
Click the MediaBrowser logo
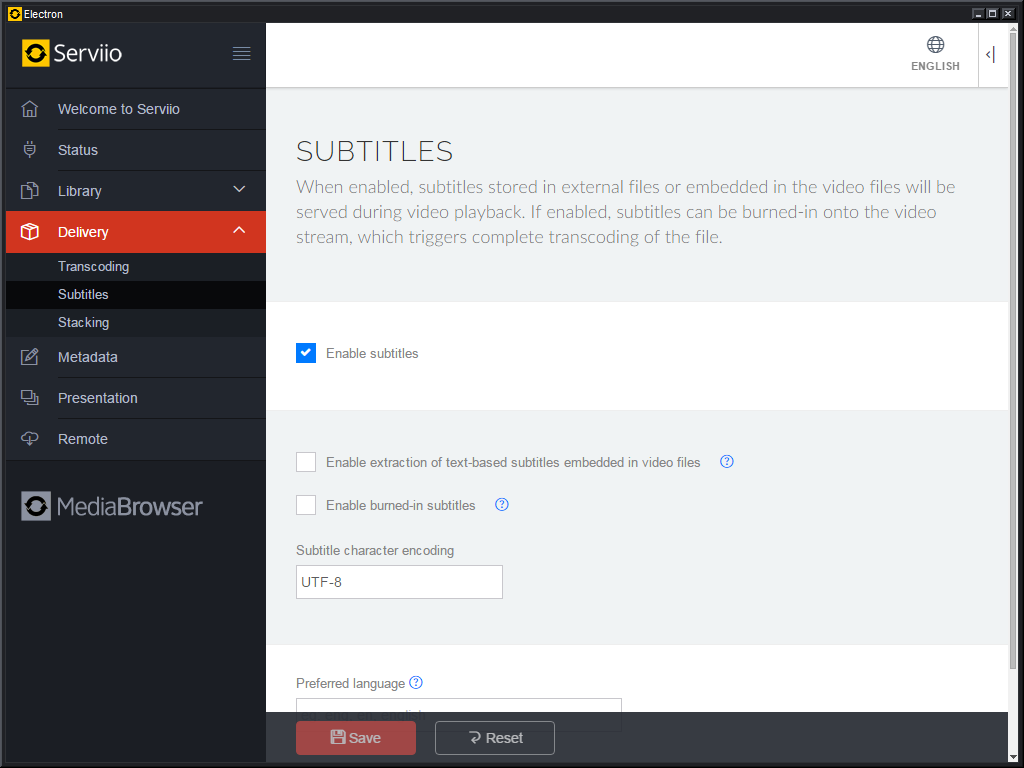[x=112, y=507]
